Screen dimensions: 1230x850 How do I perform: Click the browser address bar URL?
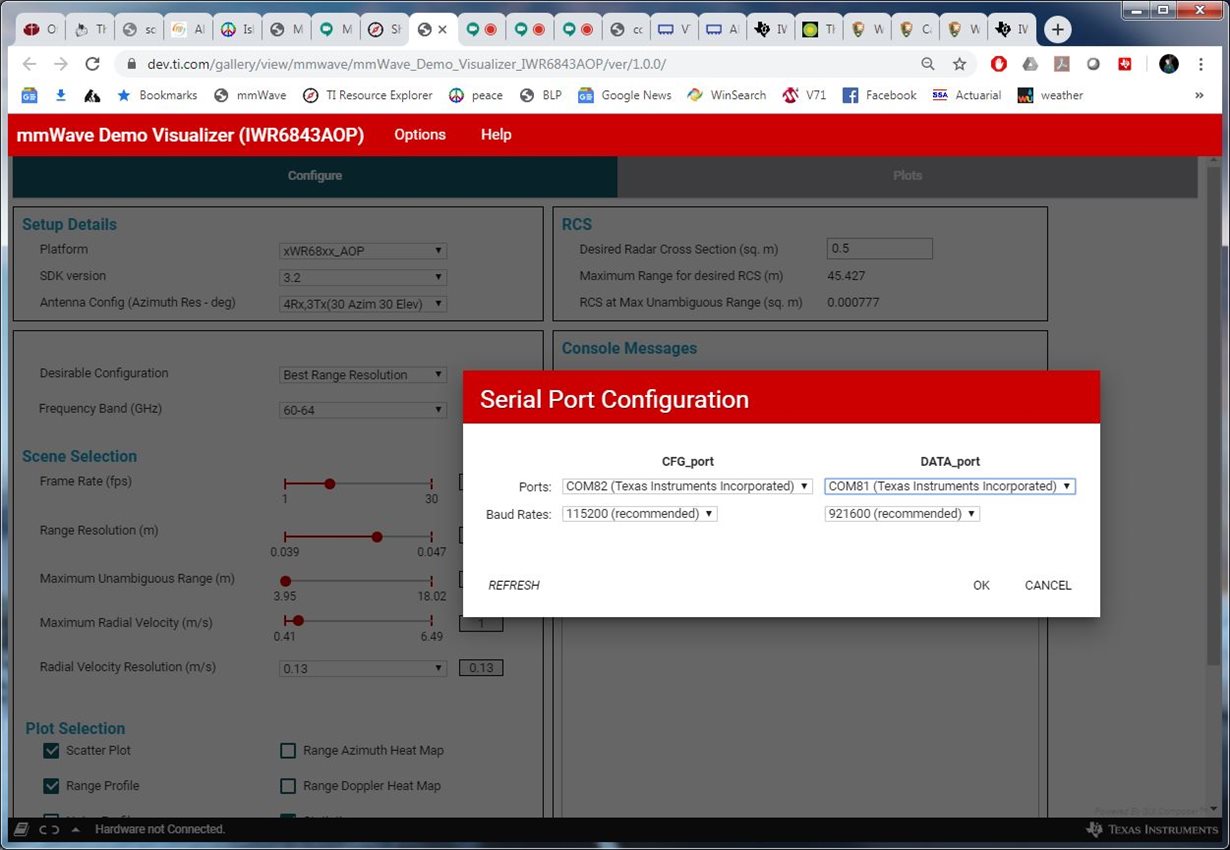406,64
